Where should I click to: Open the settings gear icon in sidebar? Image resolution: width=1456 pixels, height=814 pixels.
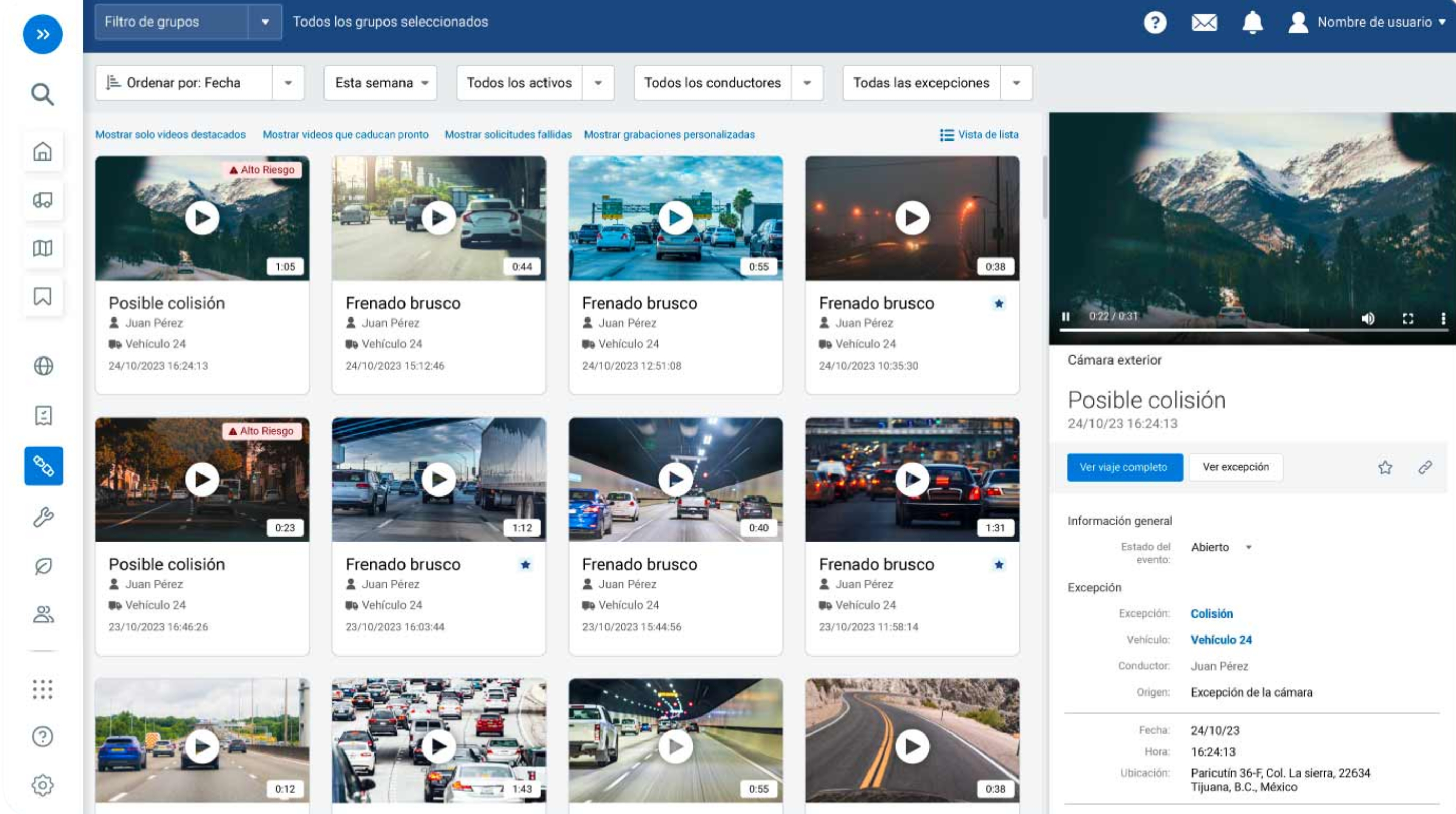pyautogui.click(x=43, y=785)
